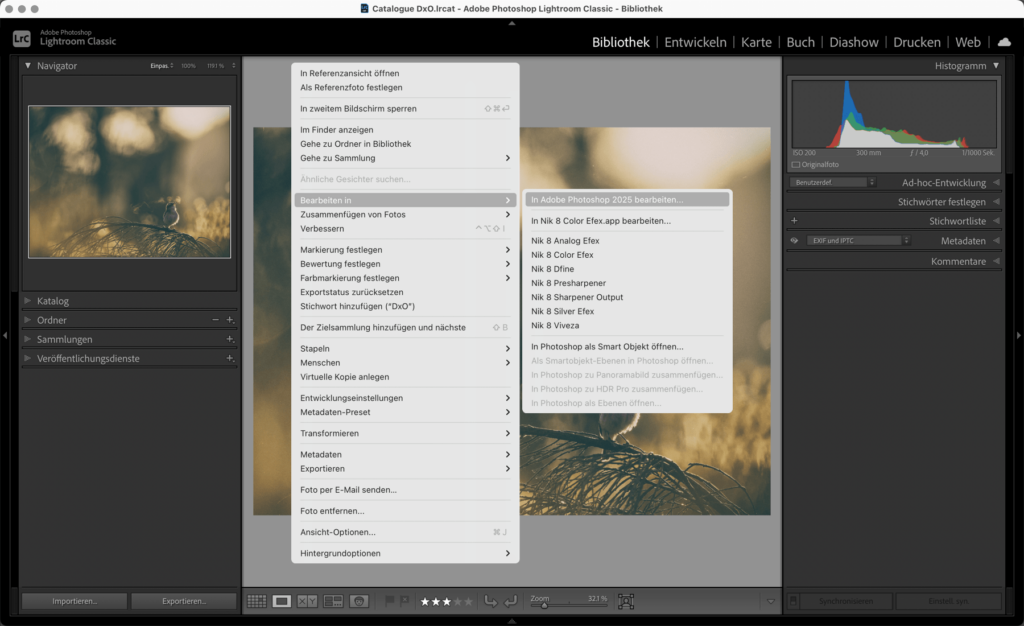Click the cloud sync icon

click(x=1004, y=42)
